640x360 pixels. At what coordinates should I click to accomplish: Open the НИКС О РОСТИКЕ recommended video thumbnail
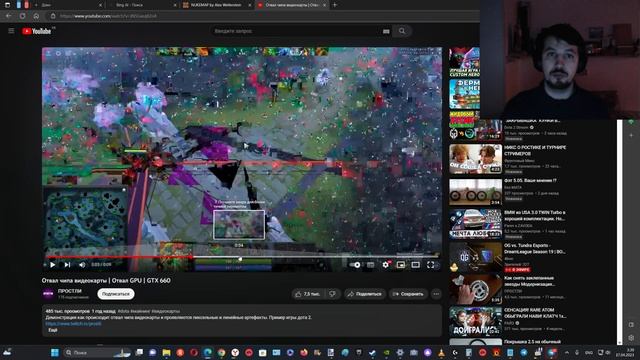[476, 159]
